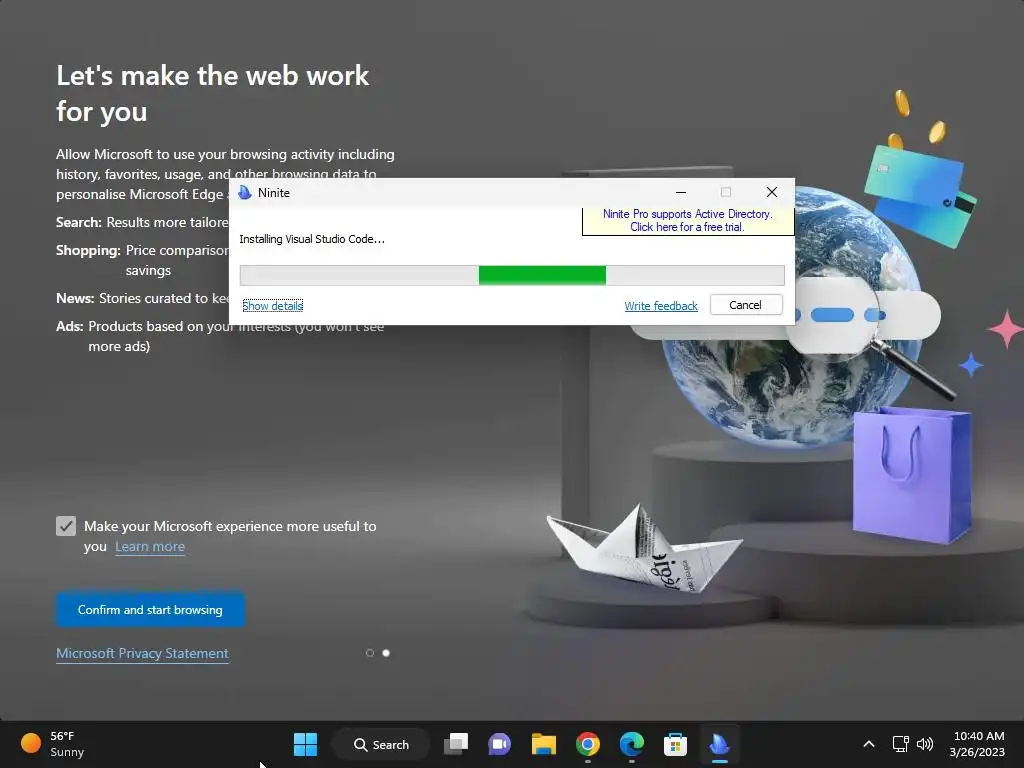The height and width of the screenshot is (768, 1024).
Task: Click the 'Let's make the web work' heading
Action: click(x=213, y=93)
